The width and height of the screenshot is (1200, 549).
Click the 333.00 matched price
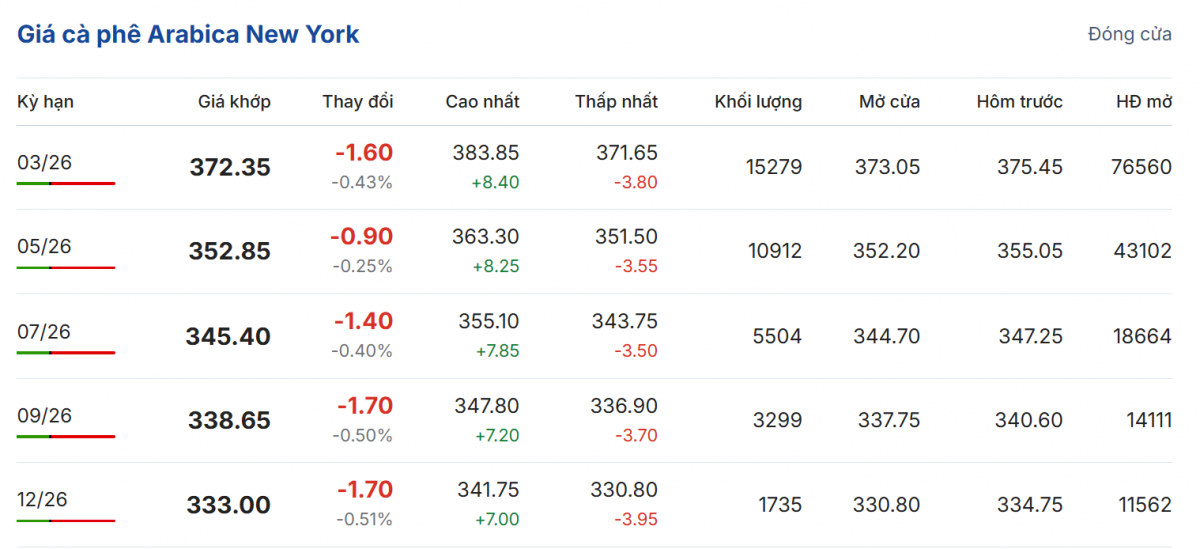pyautogui.click(x=229, y=506)
